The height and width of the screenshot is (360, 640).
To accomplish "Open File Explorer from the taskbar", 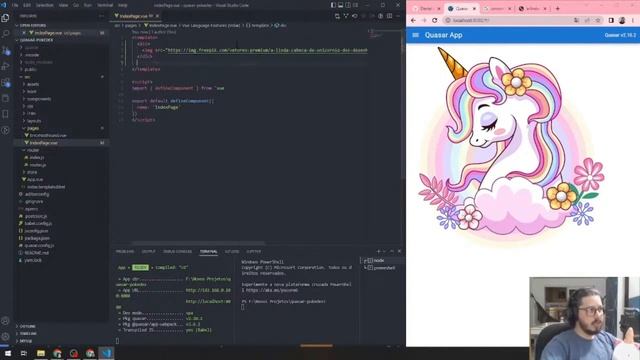I will [x=41, y=353].
